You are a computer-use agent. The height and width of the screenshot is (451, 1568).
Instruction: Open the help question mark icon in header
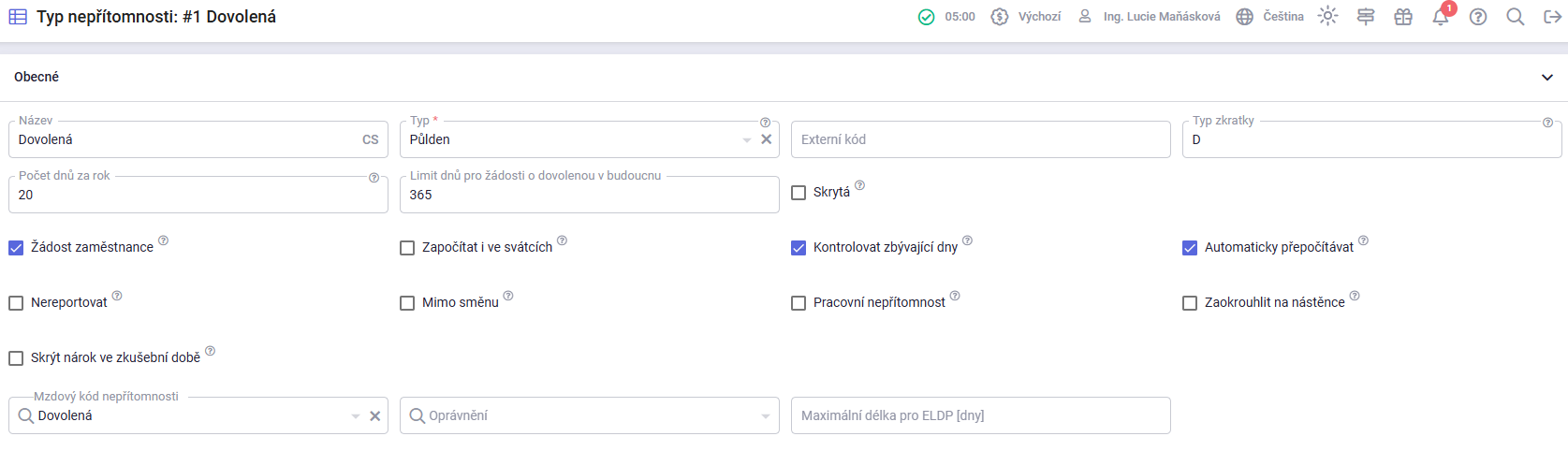[1477, 17]
